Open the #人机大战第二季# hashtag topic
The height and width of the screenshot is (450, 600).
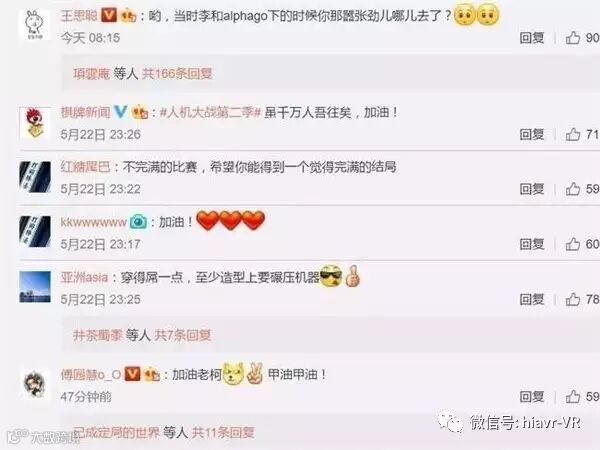pos(210,112)
